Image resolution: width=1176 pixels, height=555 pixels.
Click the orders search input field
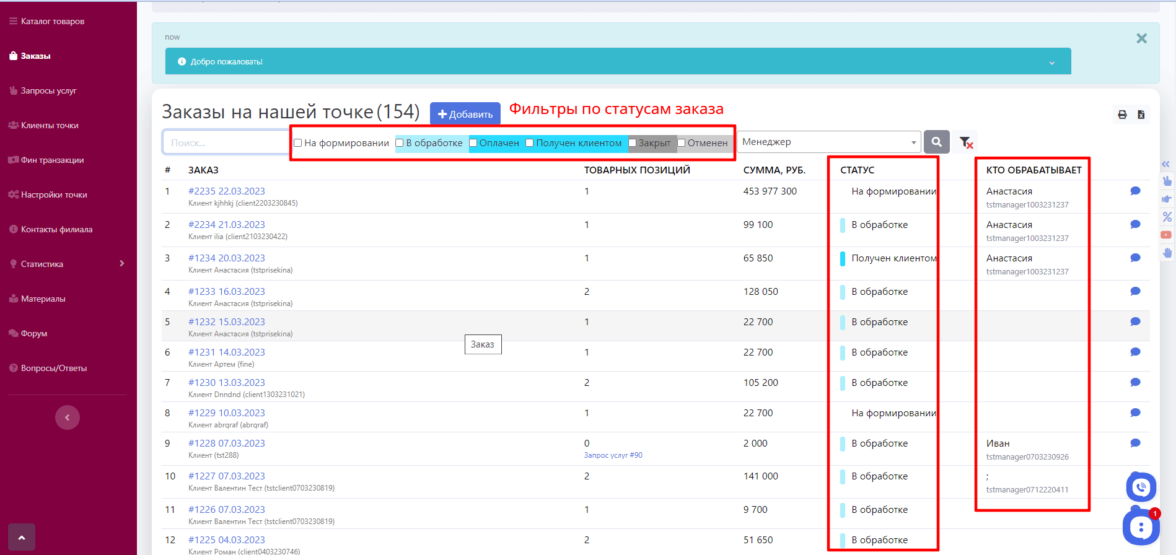pyautogui.click(x=226, y=143)
